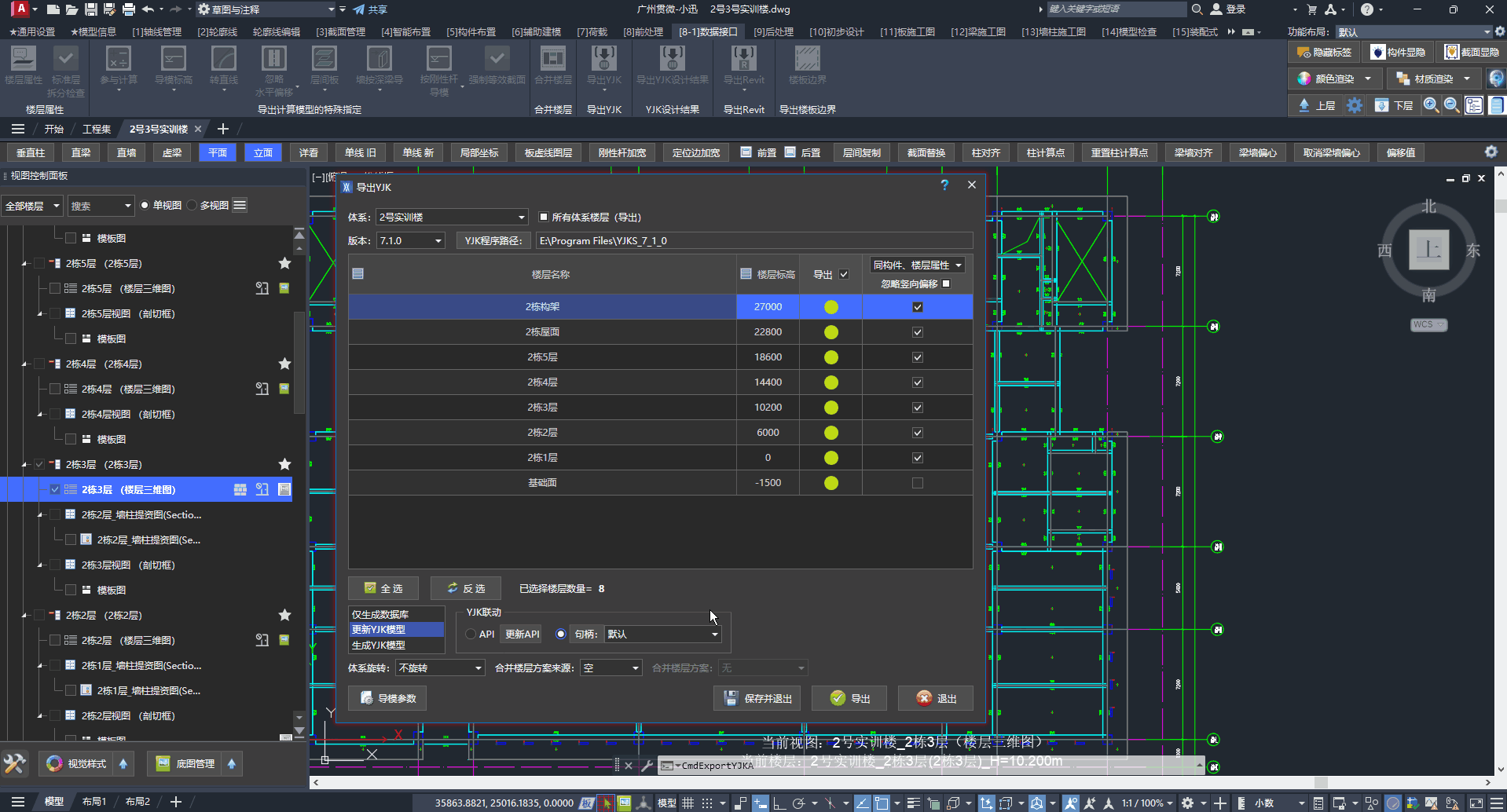Check the export box for 基础面
1507x812 pixels.
917,483
